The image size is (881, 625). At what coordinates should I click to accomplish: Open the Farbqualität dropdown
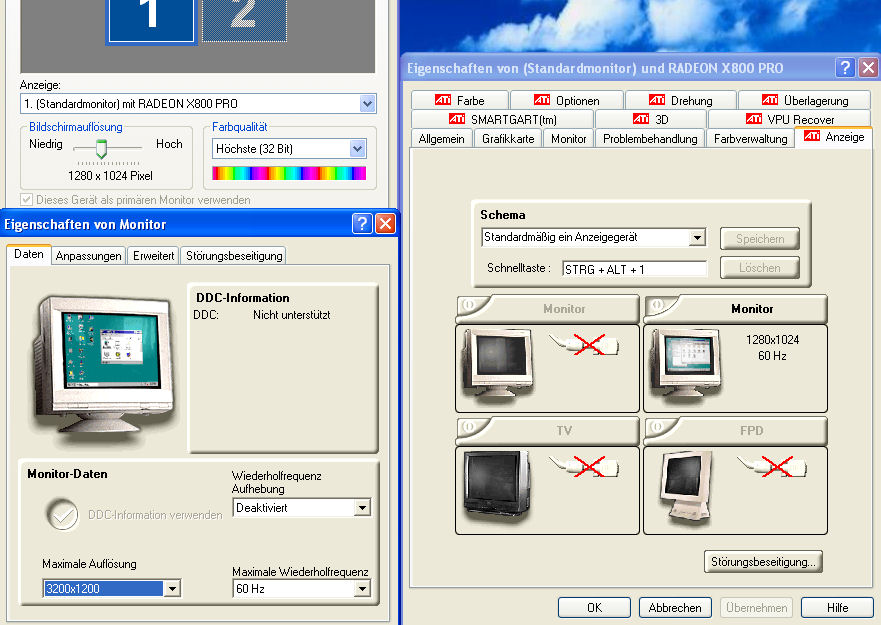pos(357,149)
